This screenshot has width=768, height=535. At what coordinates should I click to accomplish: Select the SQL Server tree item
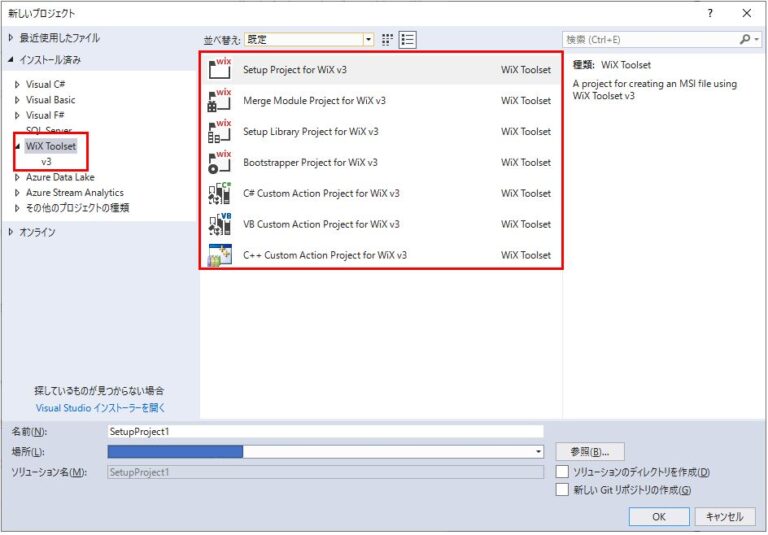click(x=48, y=130)
